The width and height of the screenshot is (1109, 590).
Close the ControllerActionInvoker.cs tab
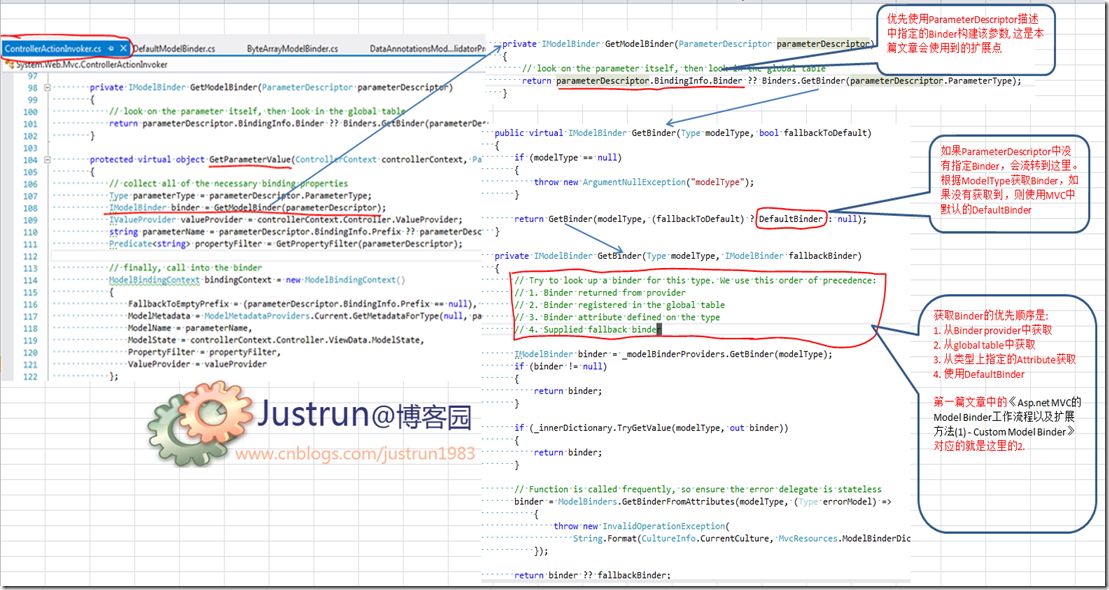pos(122,49)
